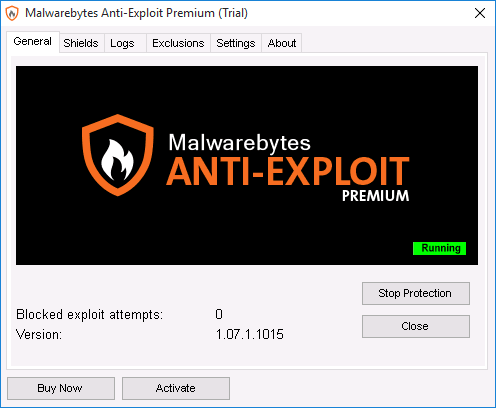The height and width of the screenshot is (408, 496).
Task: Go to the Exclusions tab
Action: pos(178,43)
